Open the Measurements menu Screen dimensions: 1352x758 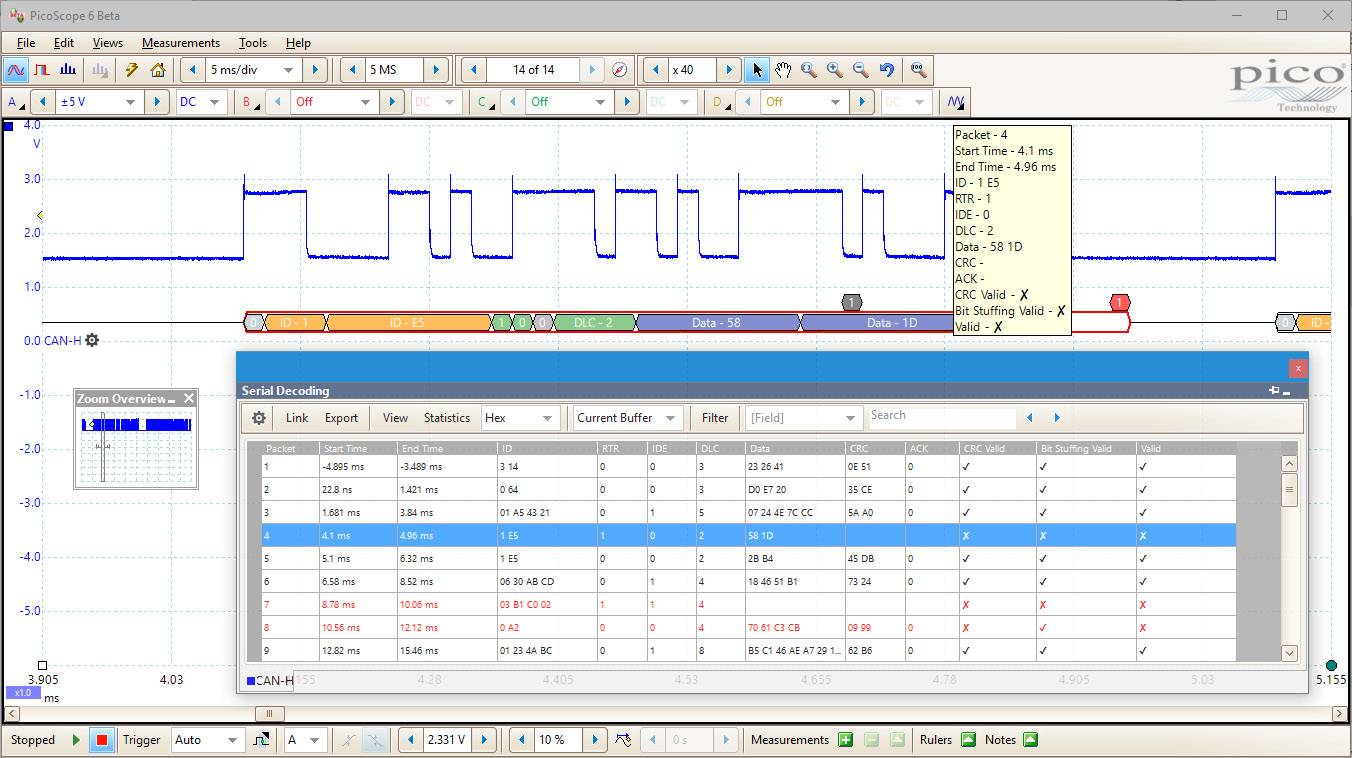tap(180, 43)
